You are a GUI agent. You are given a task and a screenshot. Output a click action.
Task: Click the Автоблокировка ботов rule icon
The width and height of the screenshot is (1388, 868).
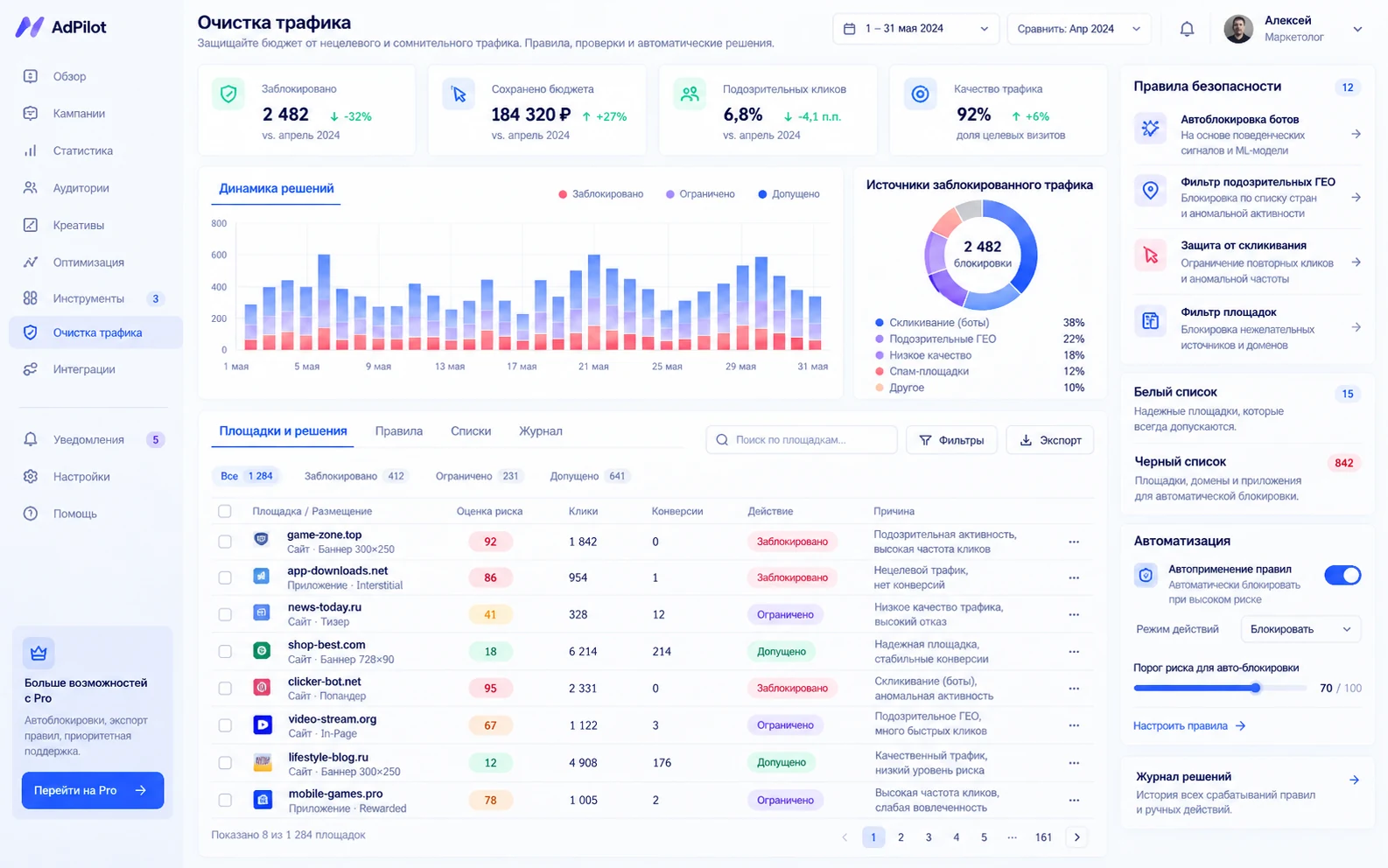(1151, 129)
